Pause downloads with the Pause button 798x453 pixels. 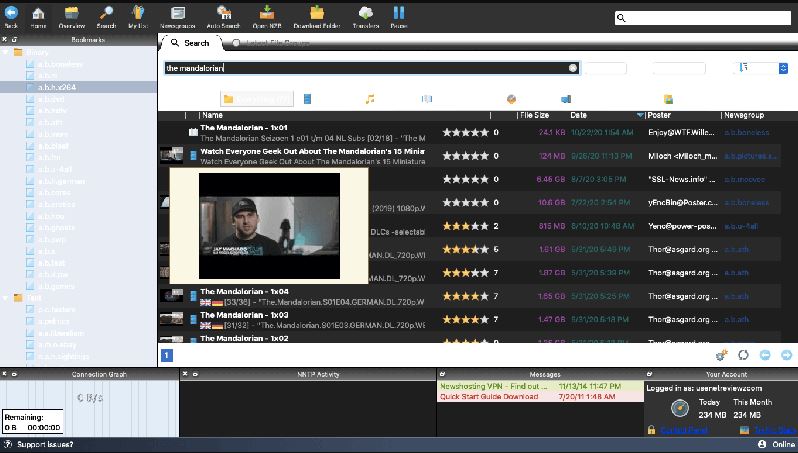399,16
